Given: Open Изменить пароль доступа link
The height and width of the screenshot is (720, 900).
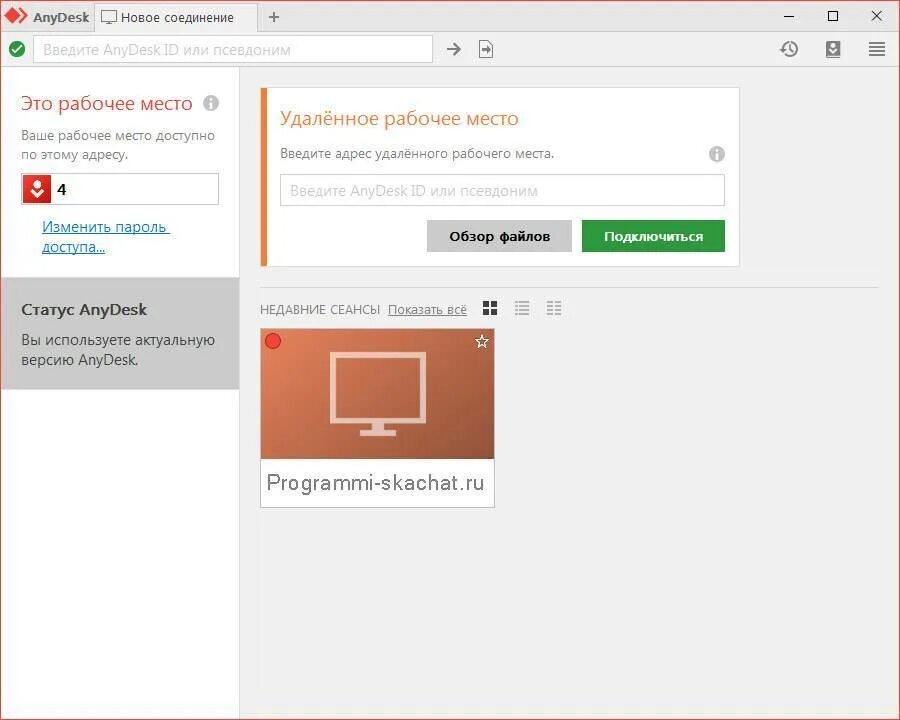Looking at the screenshot, I should (106, 237).
